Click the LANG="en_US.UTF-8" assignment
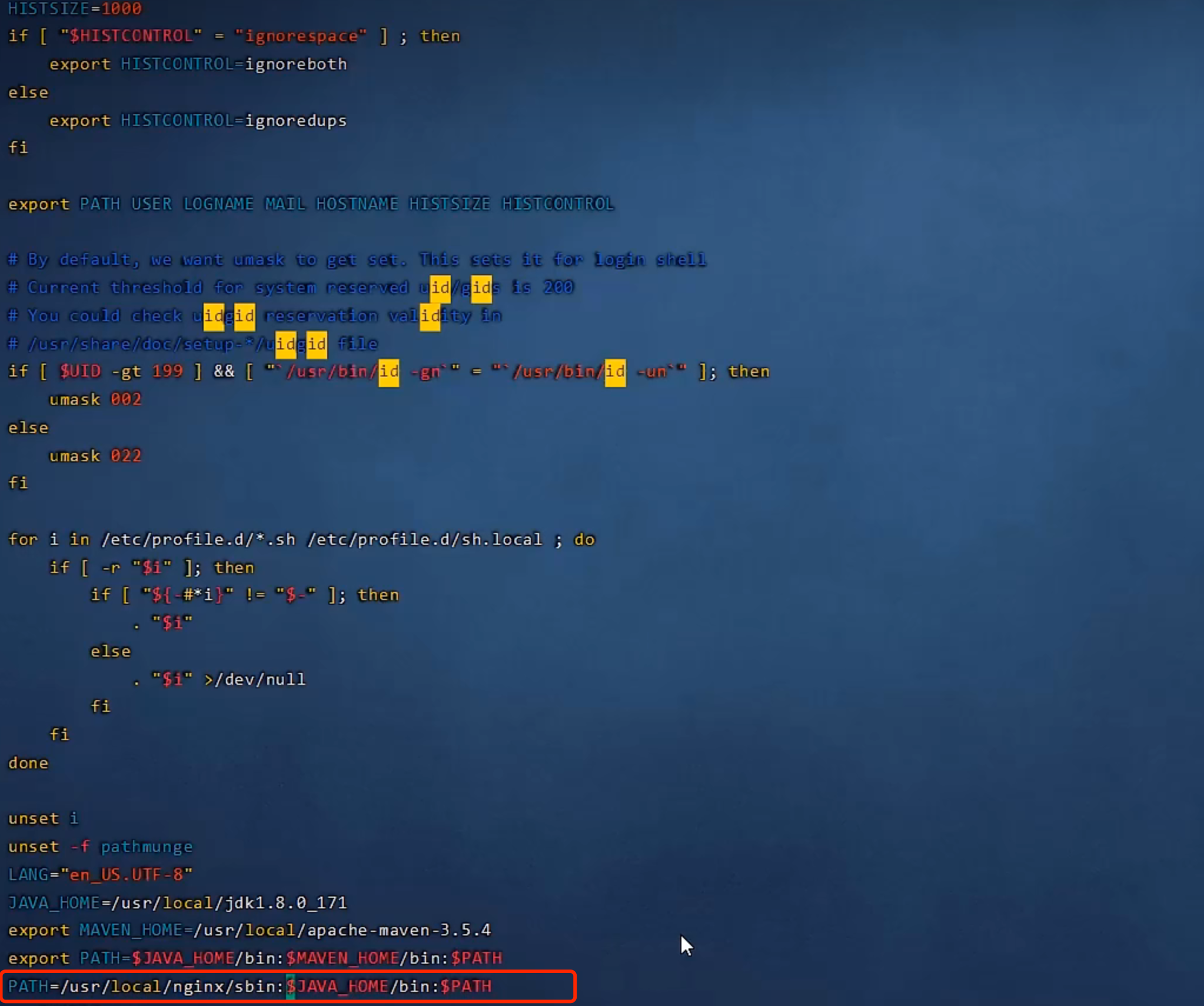Image resolution: width=1204 pixels, height=1006 pixels. 100,874
